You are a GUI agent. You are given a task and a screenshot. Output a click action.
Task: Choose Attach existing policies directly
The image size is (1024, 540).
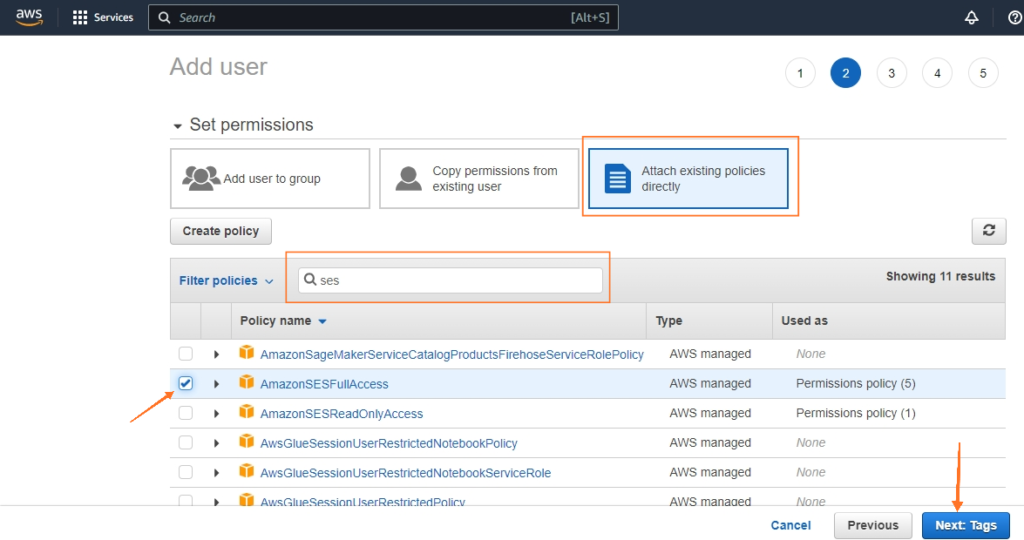pos(688,178)
